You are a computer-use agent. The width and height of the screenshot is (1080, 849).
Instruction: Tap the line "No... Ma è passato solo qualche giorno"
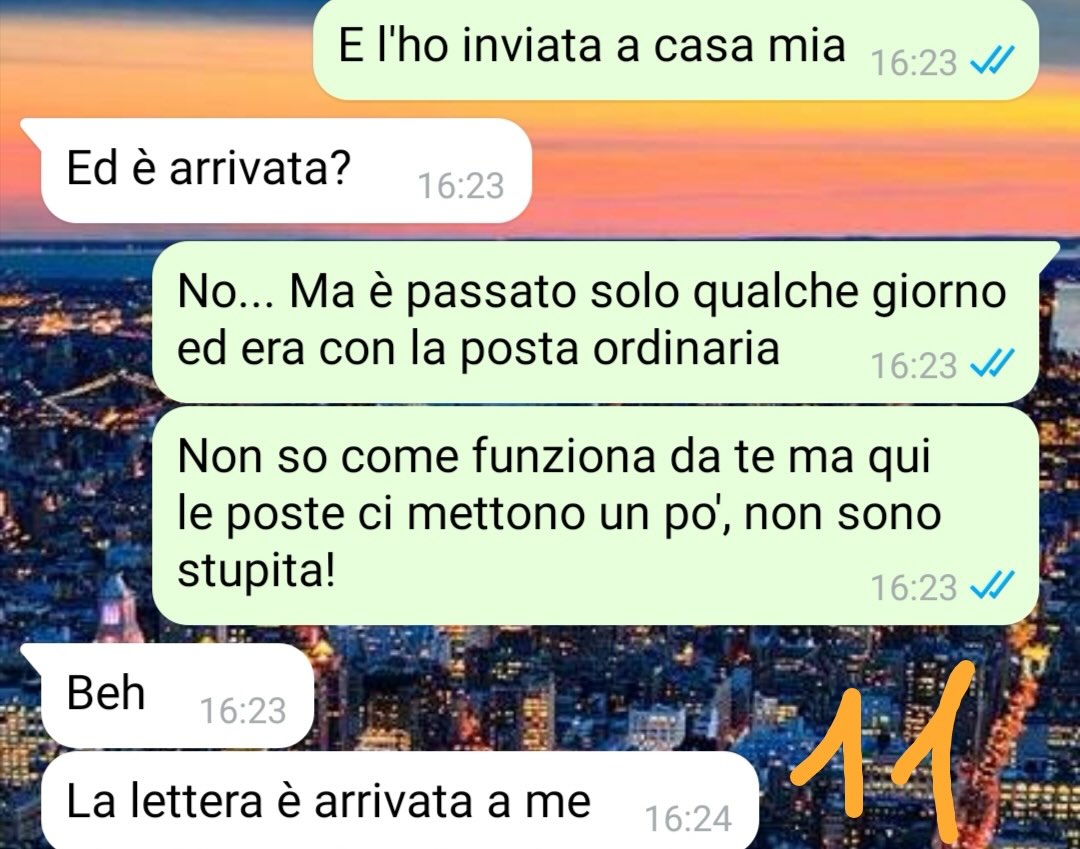592,292
